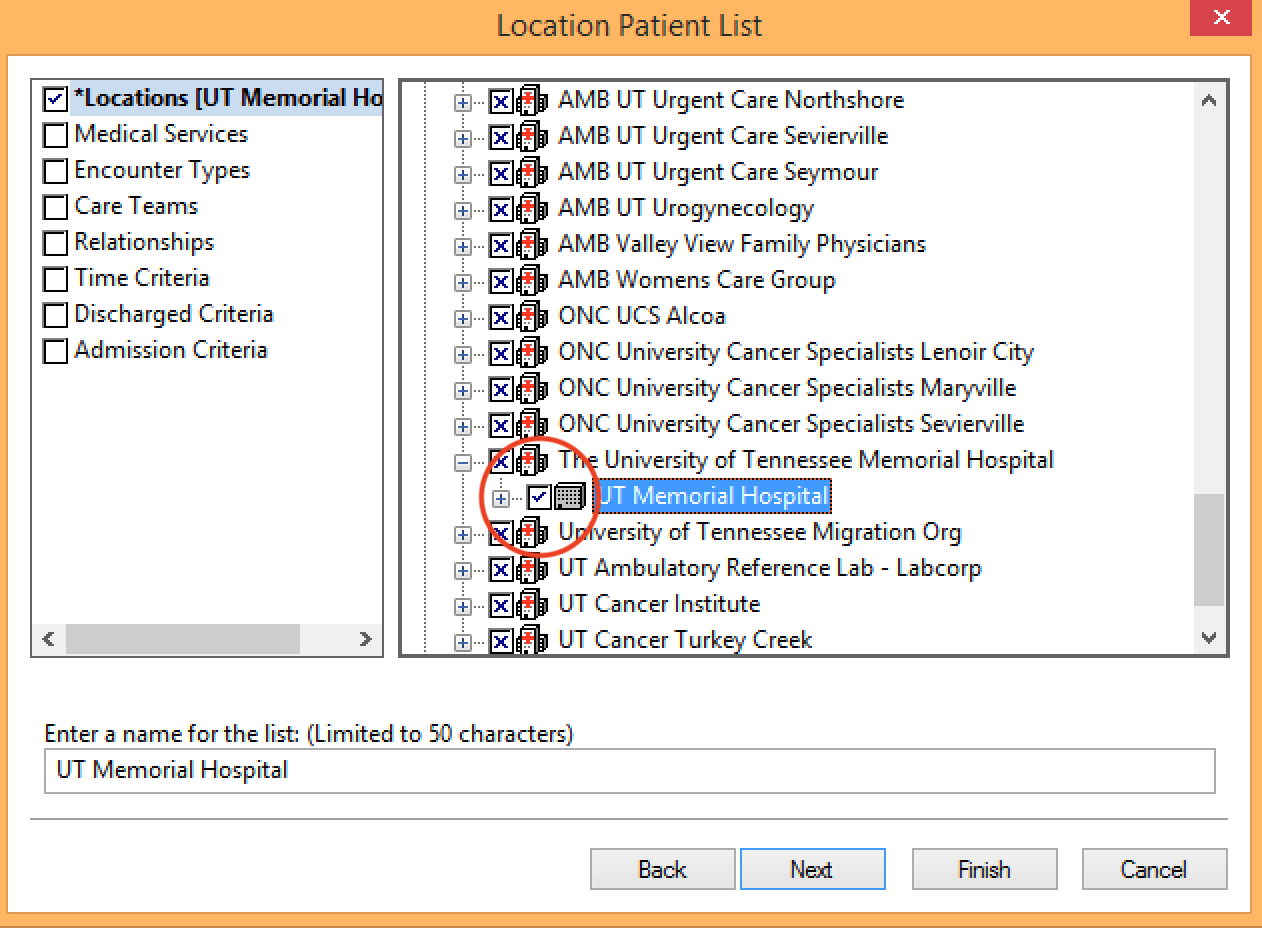Collapse The University of Tennessee Memorial Hospital node
This screenshot has height=928, width=1262.
[x=462, y=462]
